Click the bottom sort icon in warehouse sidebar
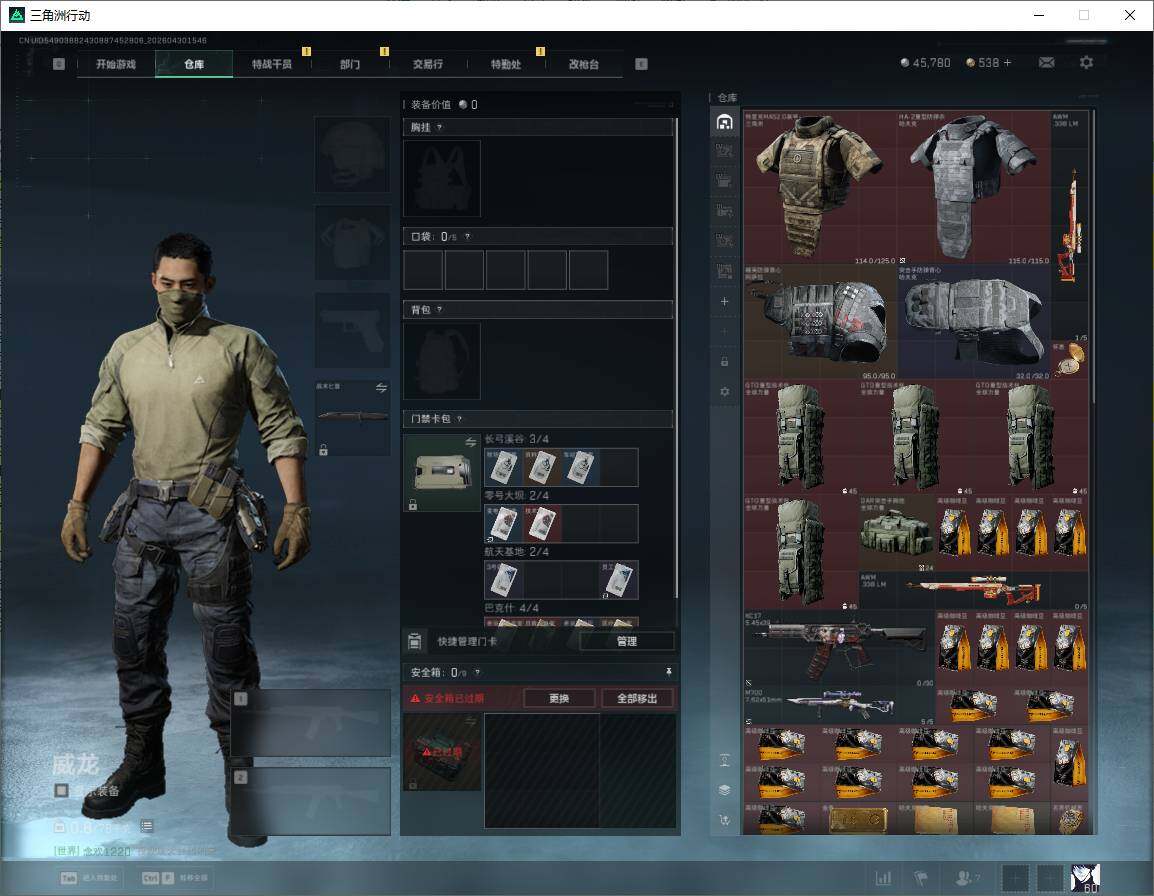The image size is (1154, 896). click(x=724, y=819)
